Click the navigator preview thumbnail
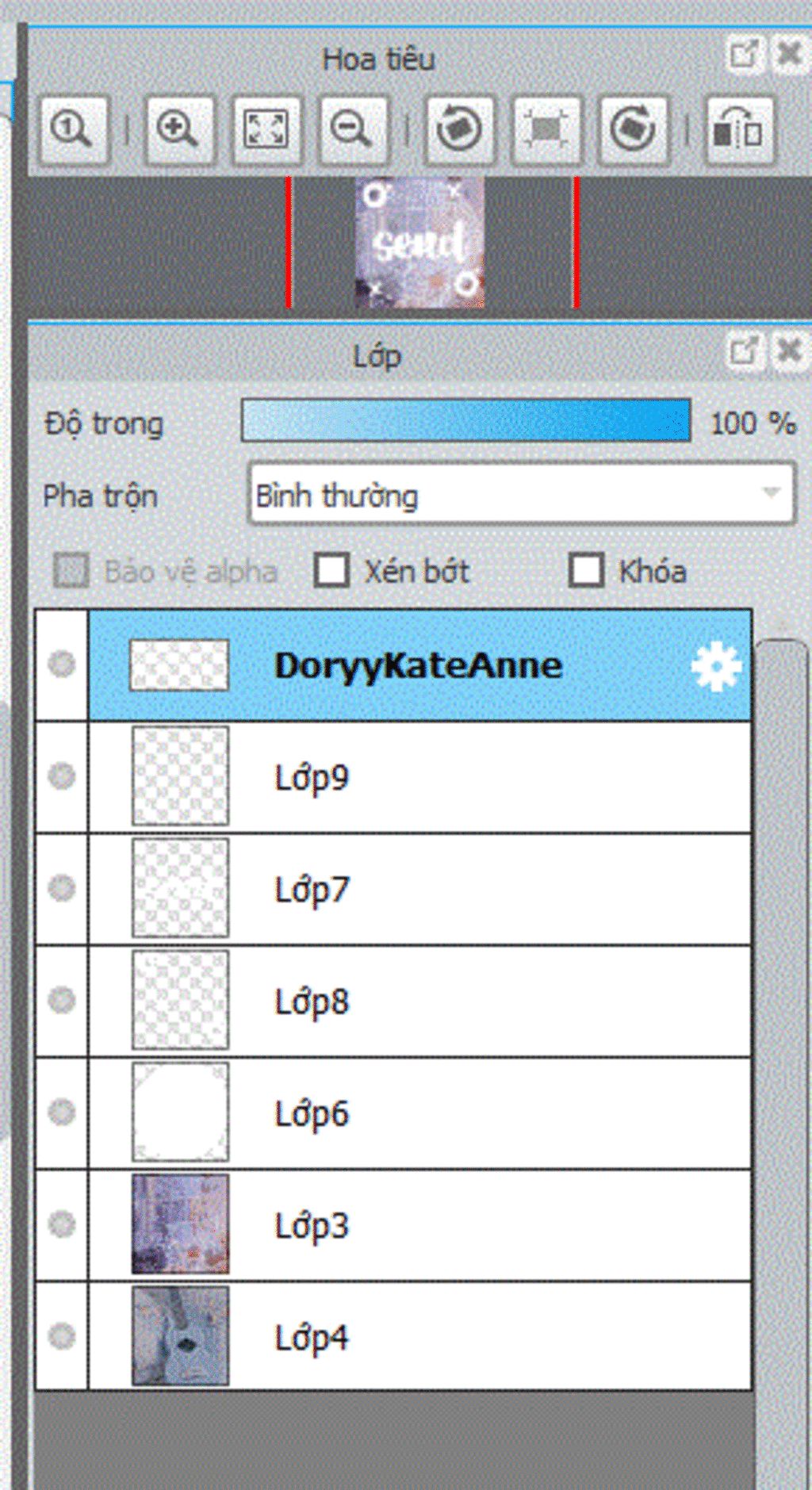 (x=419, y=243)
